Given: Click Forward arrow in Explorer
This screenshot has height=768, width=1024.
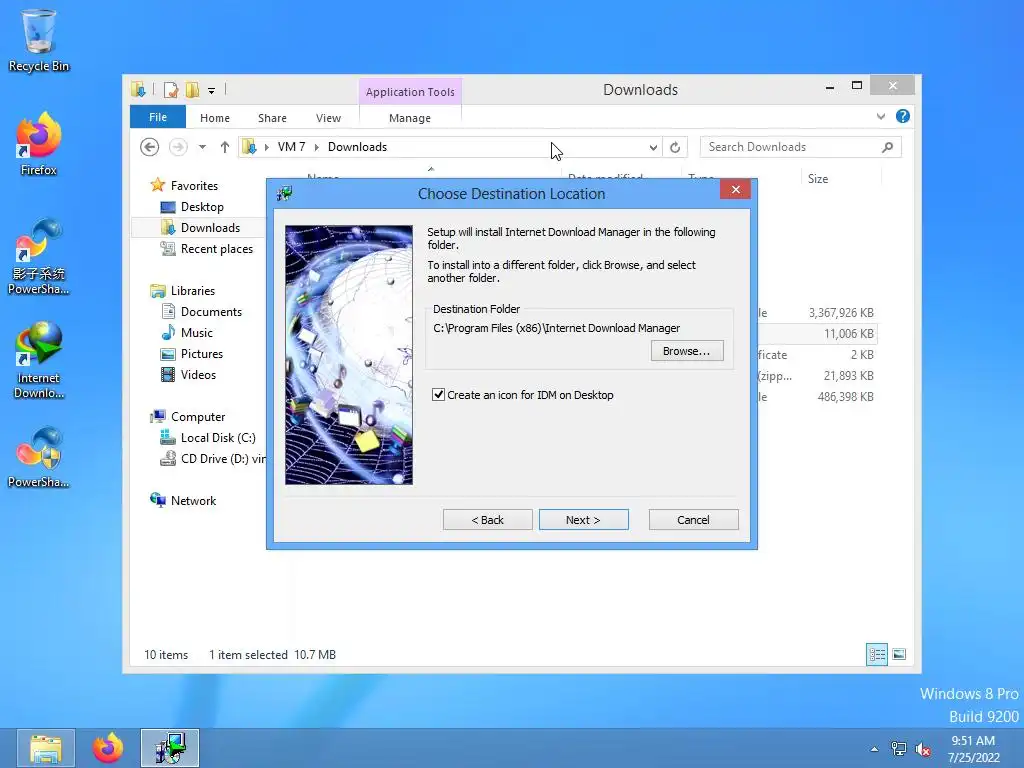Looking at the screenshot, I should pos(178,147).
